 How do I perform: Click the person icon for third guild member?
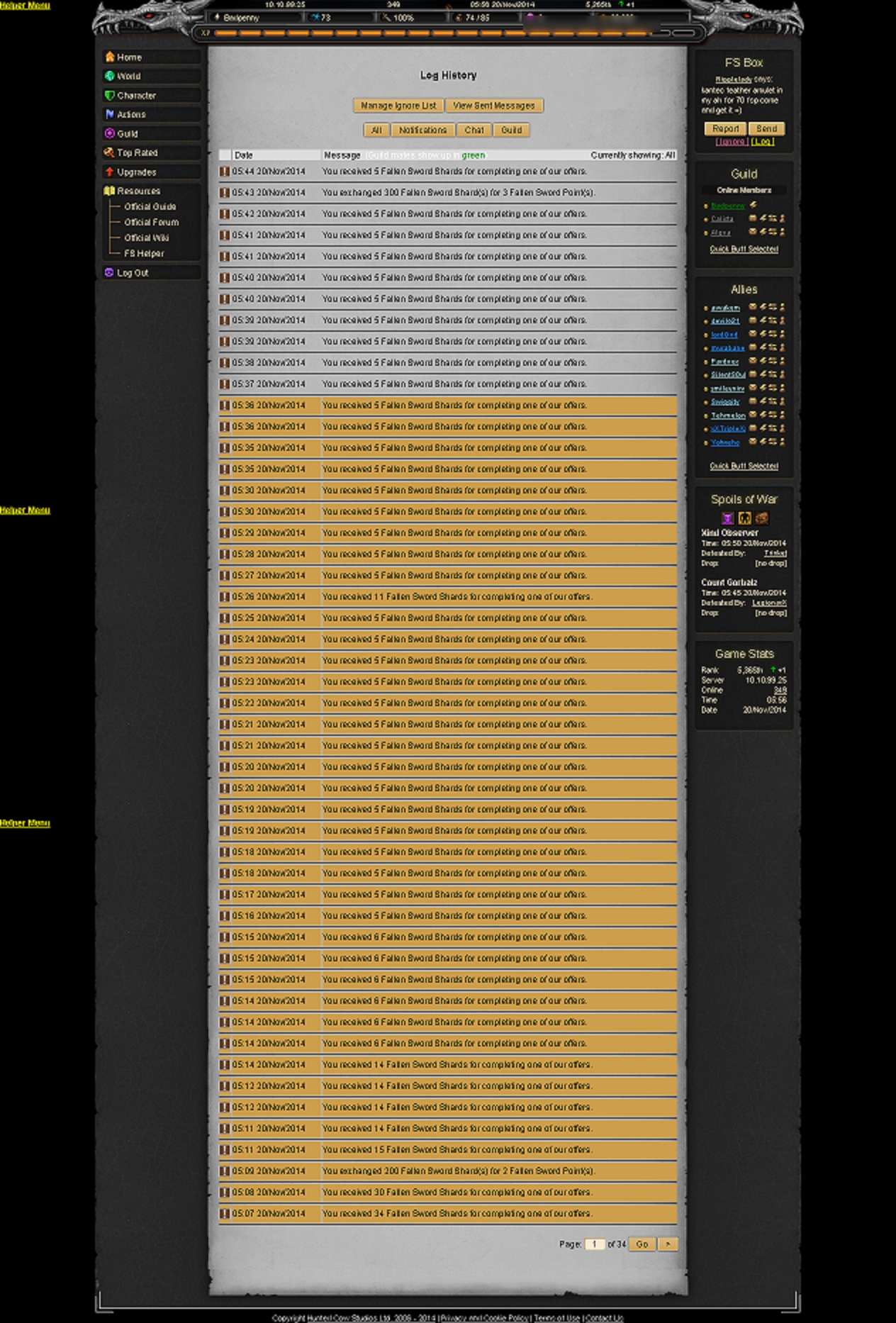pos(782,232)
